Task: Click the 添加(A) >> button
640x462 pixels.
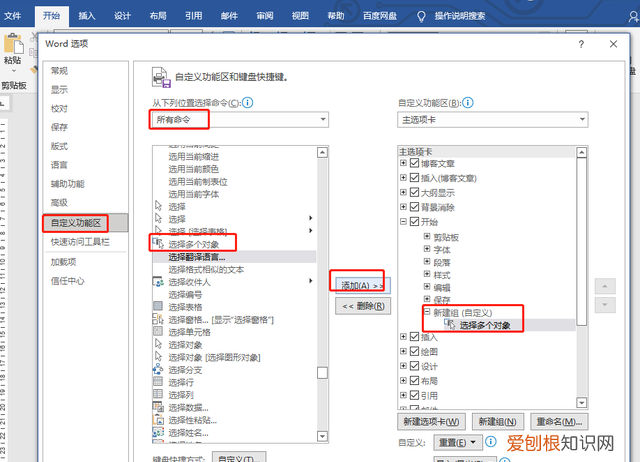Action: (363, 285)
